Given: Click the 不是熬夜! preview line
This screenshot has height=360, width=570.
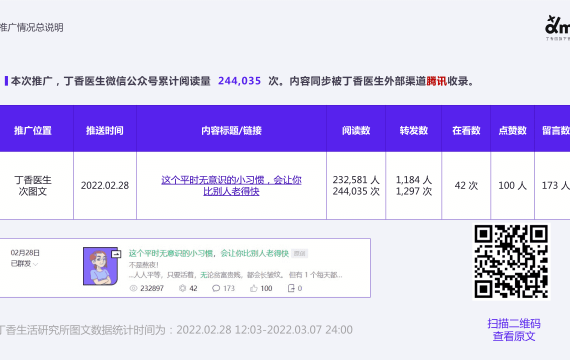Looking at the screenshot, I should [x=144, y=265].
